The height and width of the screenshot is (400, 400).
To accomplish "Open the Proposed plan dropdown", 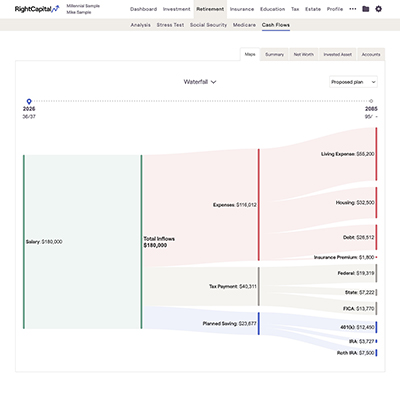I will coord(353,82).
